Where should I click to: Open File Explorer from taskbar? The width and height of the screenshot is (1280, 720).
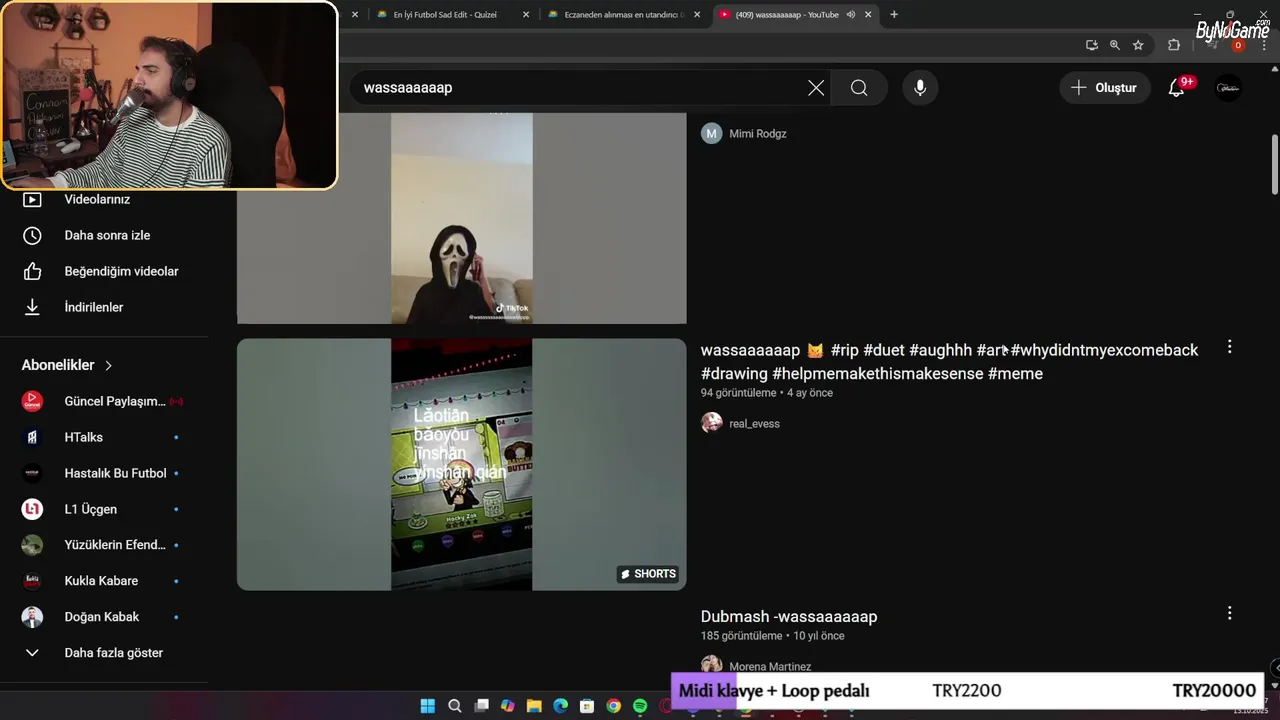[534, 706]
